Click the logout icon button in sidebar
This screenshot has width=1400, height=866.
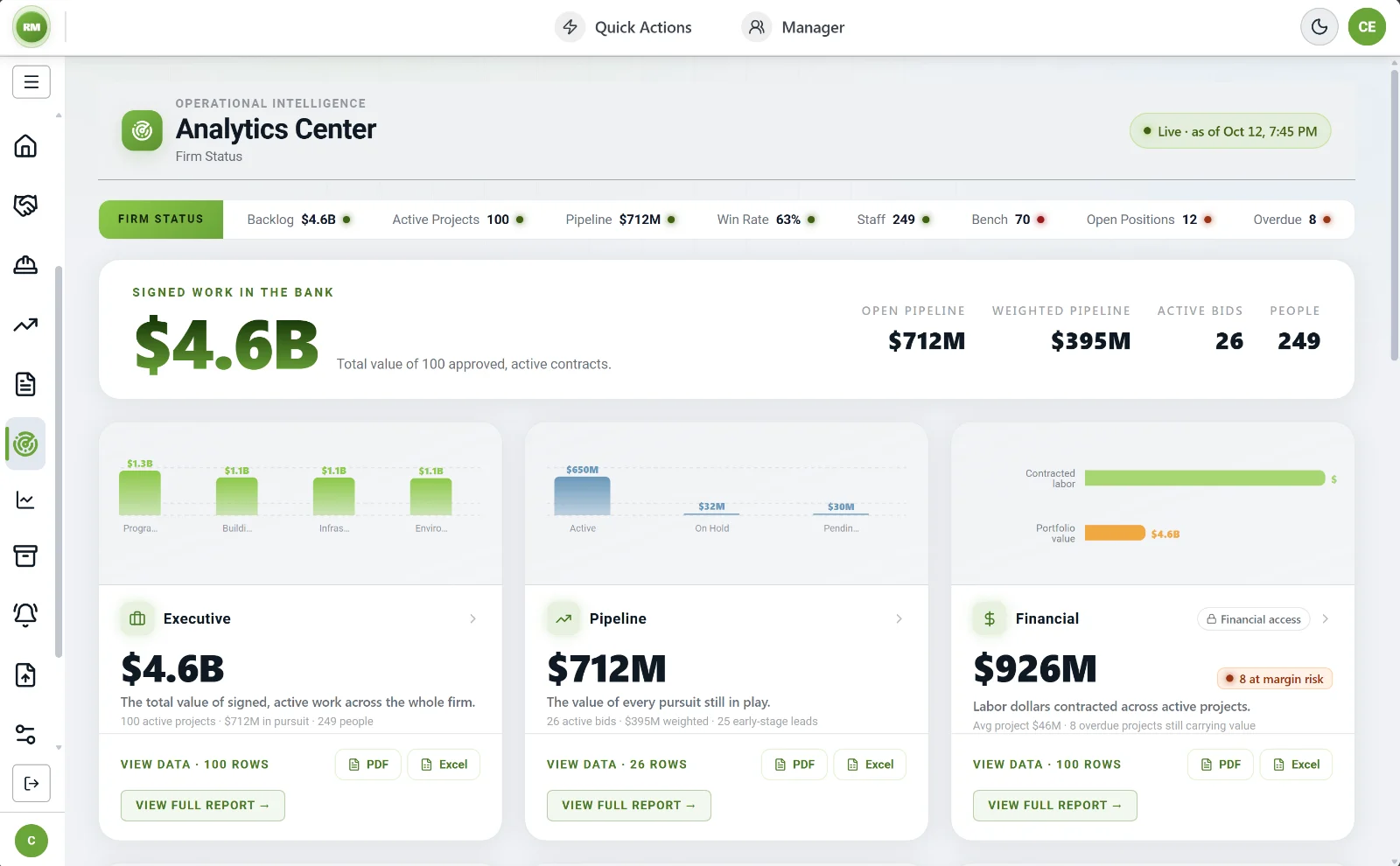coord(31,783)
